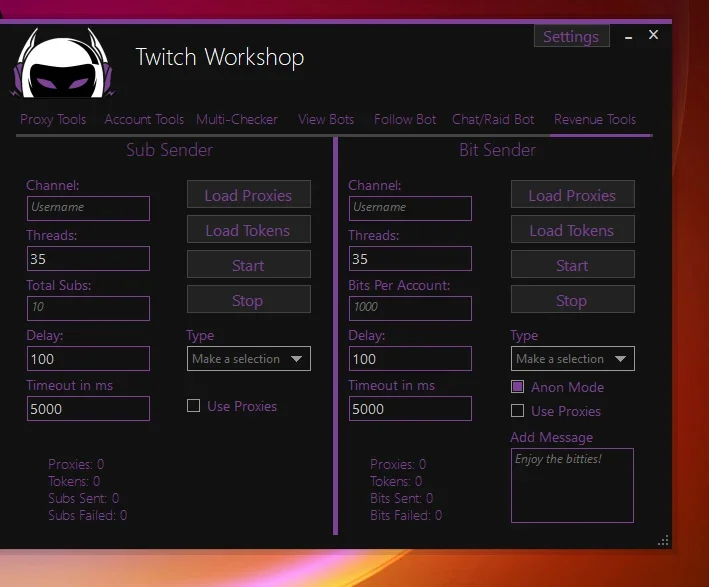The width and height of the screenshot is (709, 587).
Task: Click the Bits Per Account: label
Action: [x=399, y=285]
